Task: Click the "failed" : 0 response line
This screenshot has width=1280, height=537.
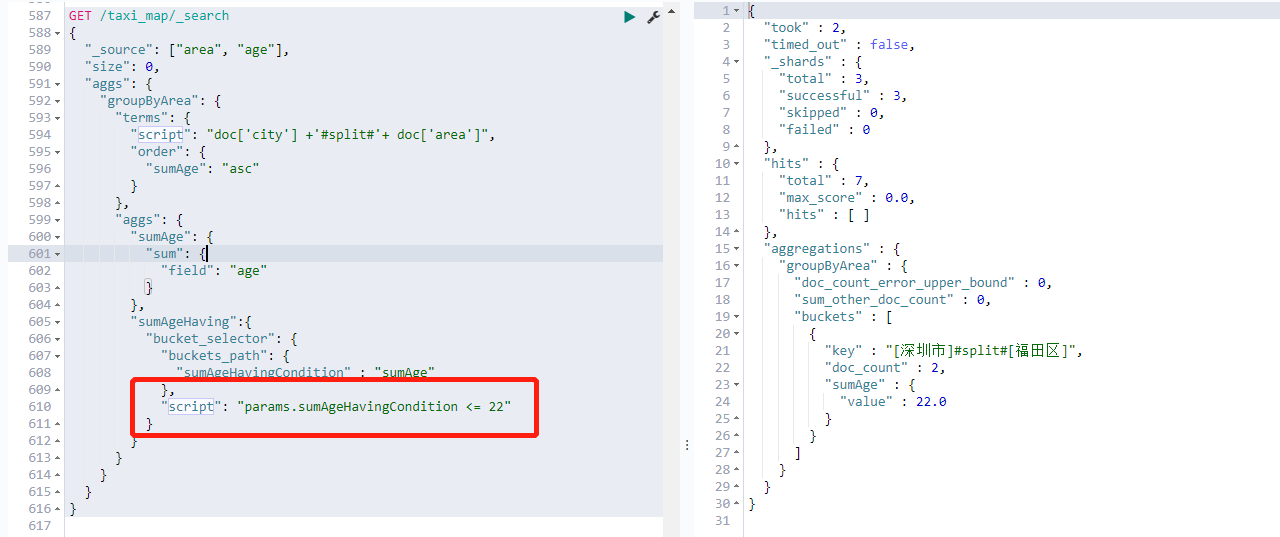Action: tap(825, 129)
